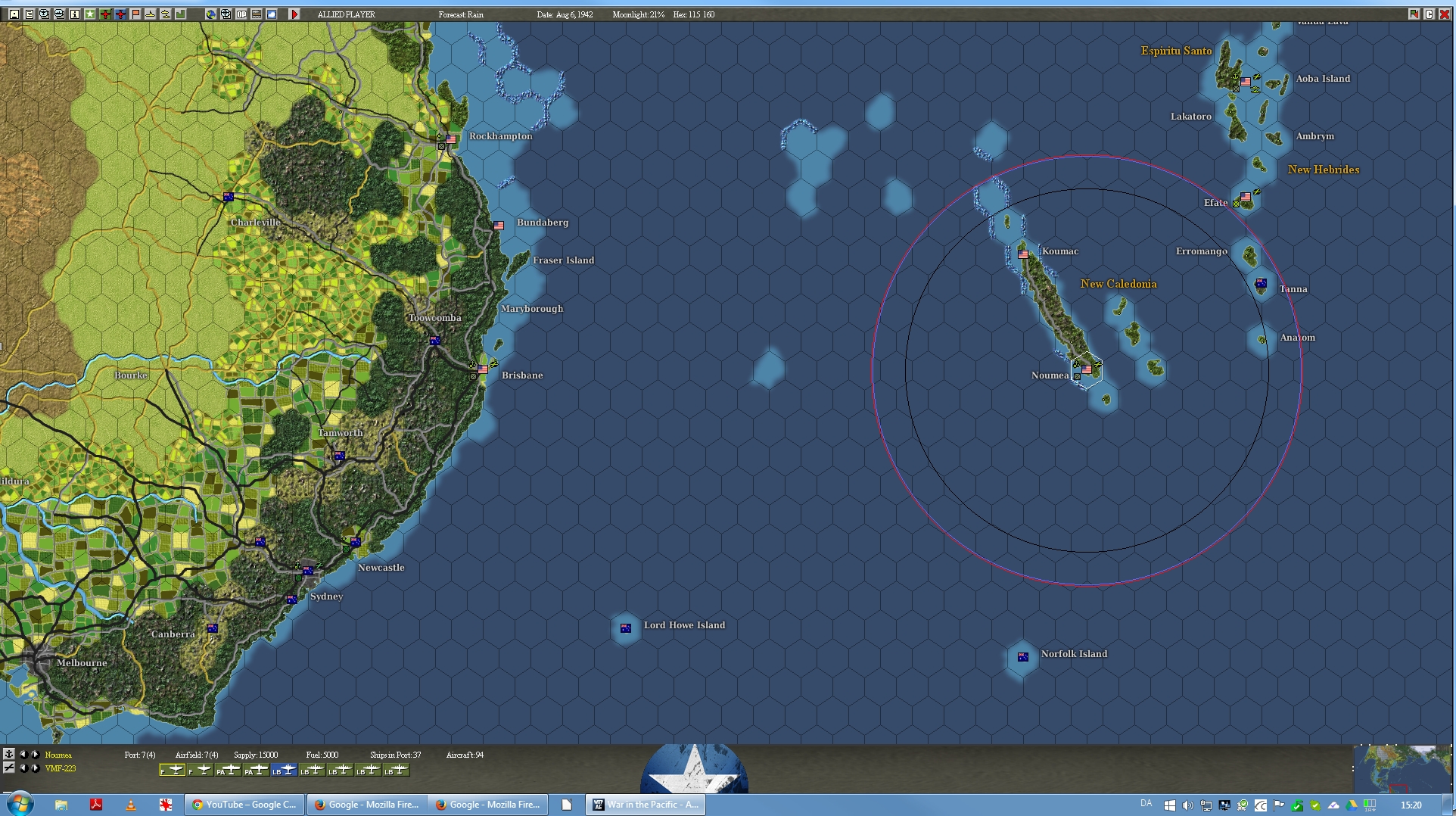Click the Koumac US flag marker
Viewport: 1456px width, 816px height.
tap(1023, 254)
